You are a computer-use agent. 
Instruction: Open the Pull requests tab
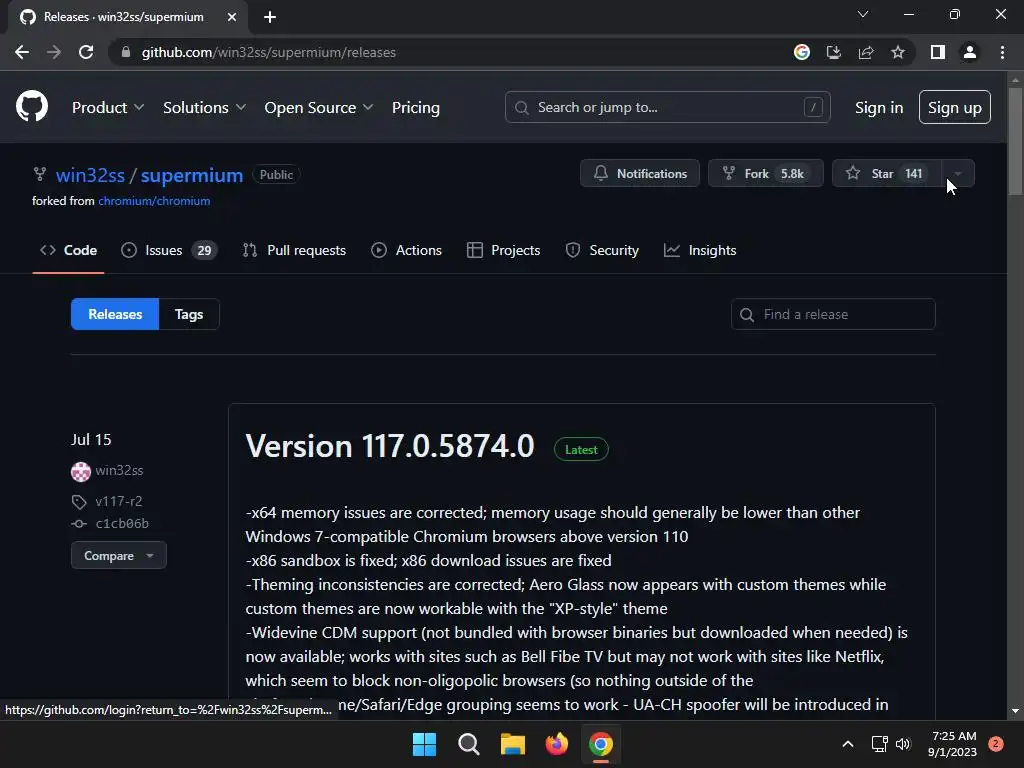[x=294, y=250]
